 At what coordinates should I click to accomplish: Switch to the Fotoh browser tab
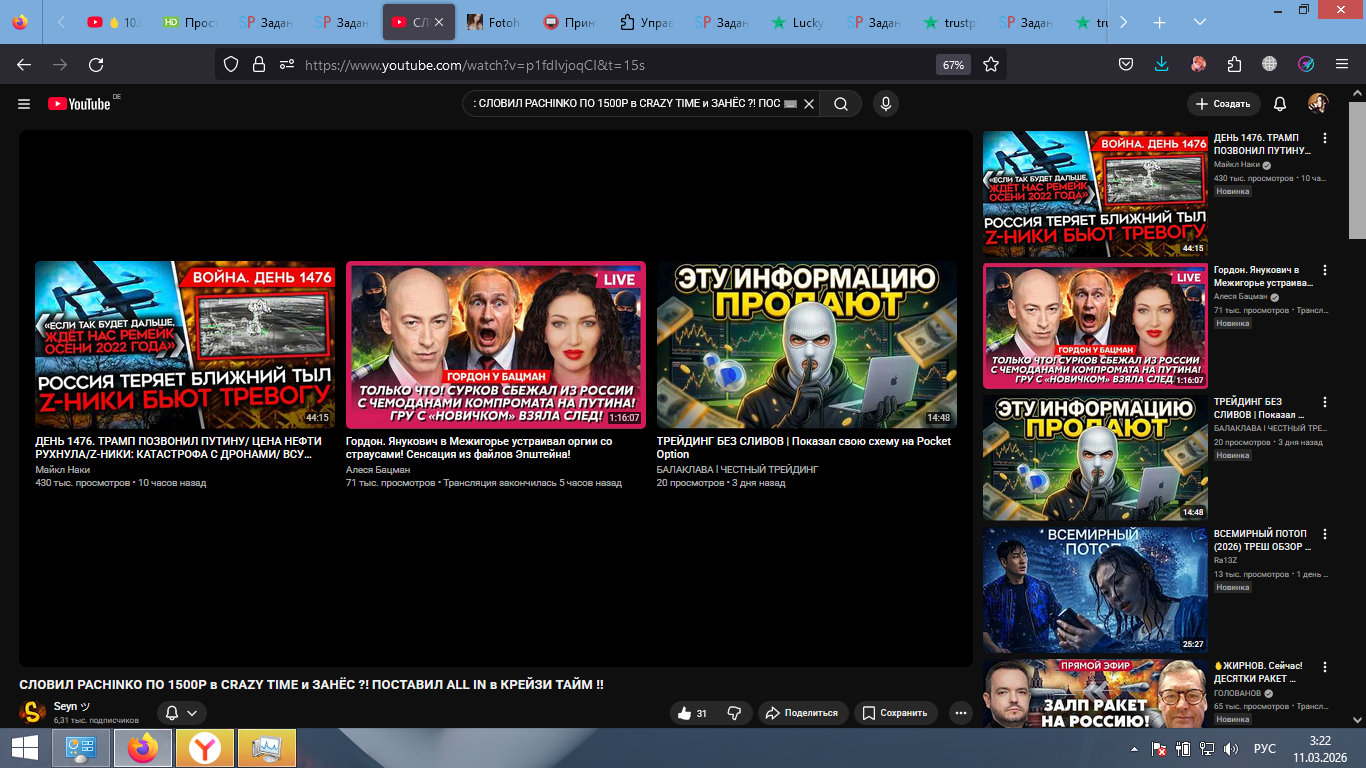495,22
